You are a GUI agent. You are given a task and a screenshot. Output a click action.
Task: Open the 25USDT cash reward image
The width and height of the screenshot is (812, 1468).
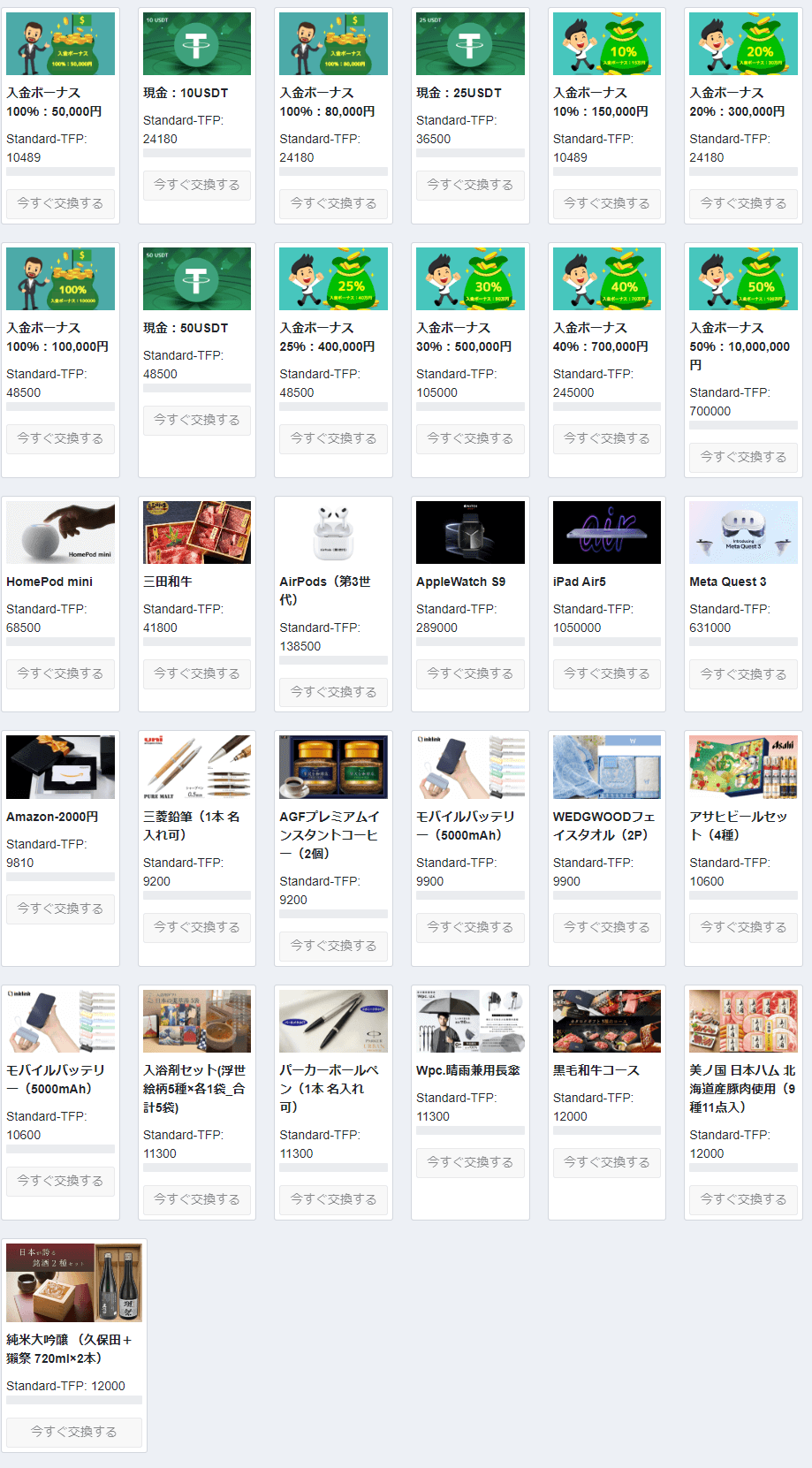point(470,43)
